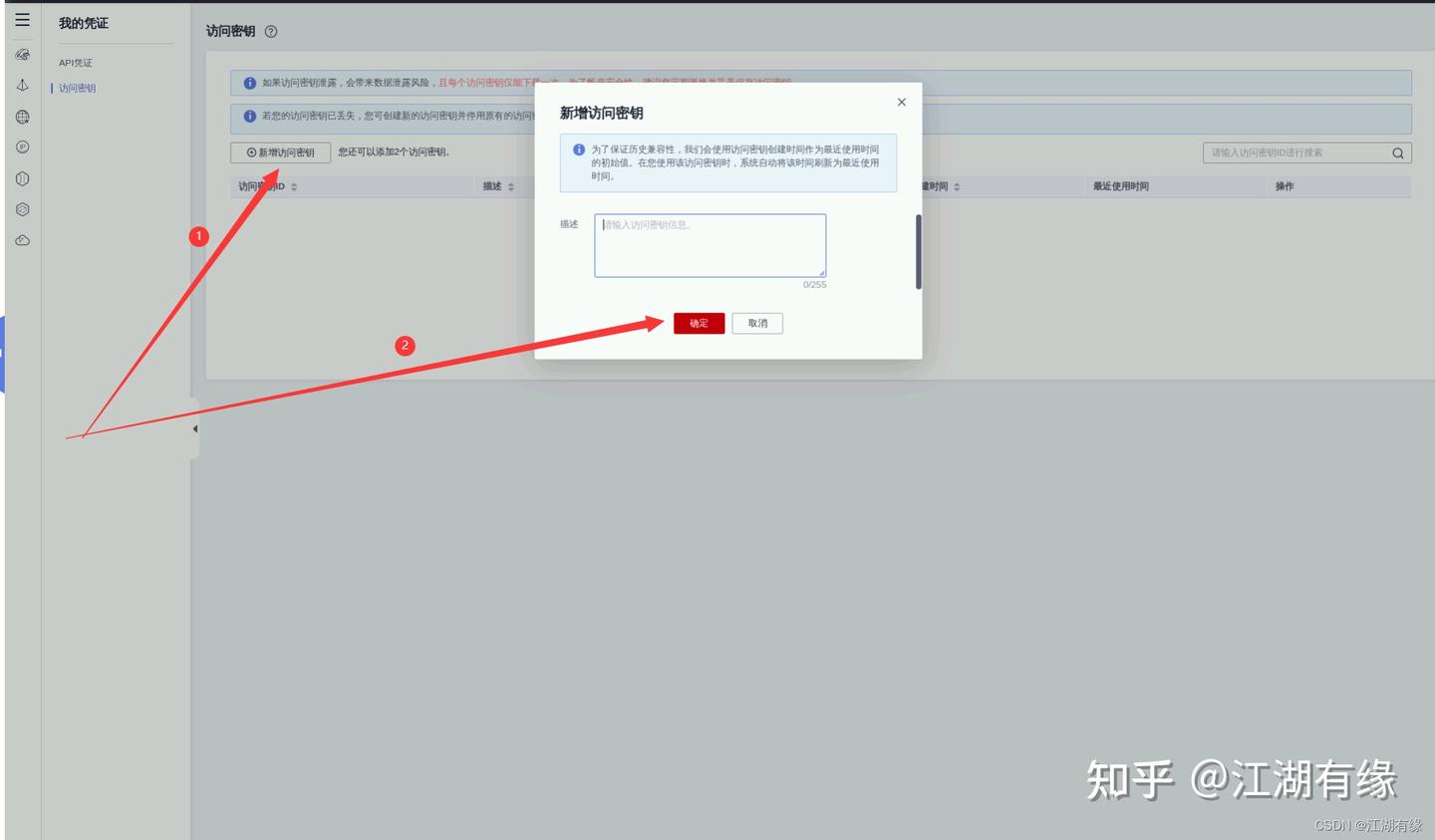Click the description input field in the dialog

710,244
